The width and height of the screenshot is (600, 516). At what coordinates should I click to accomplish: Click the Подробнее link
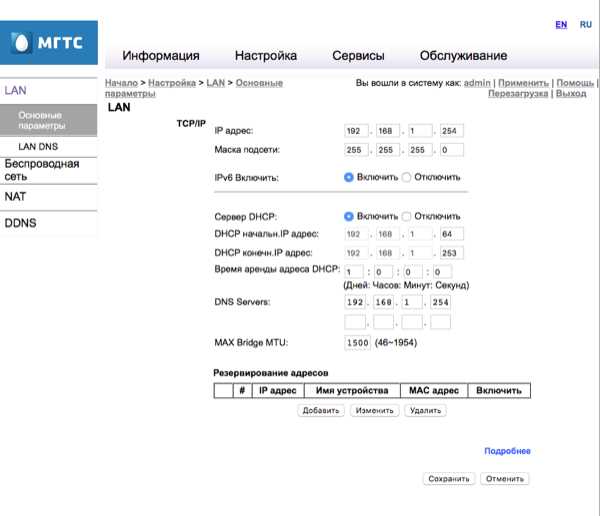click(507, 451)
